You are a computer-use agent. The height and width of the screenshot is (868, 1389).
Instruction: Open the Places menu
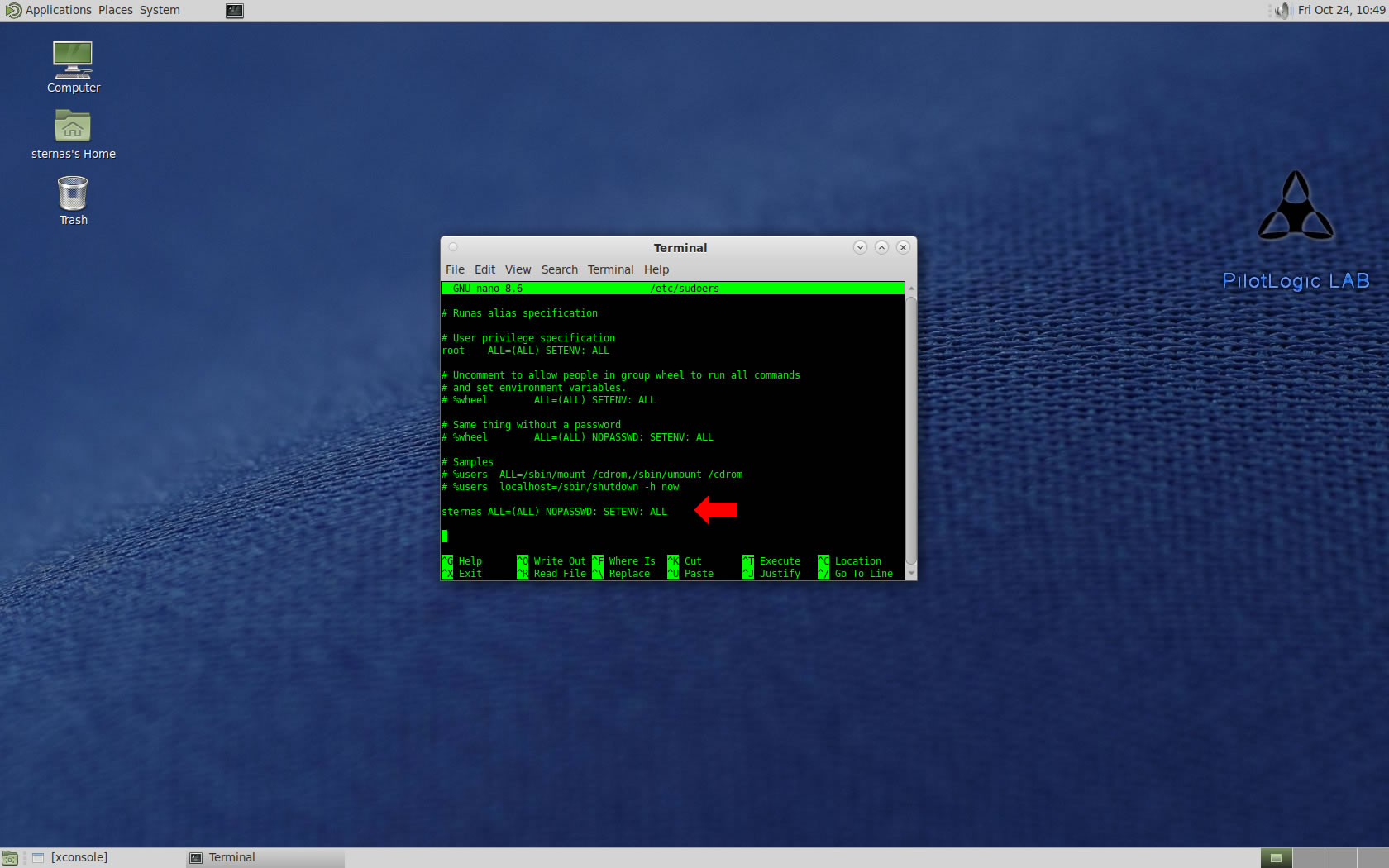pyautogui.click(x=115, y=10)
